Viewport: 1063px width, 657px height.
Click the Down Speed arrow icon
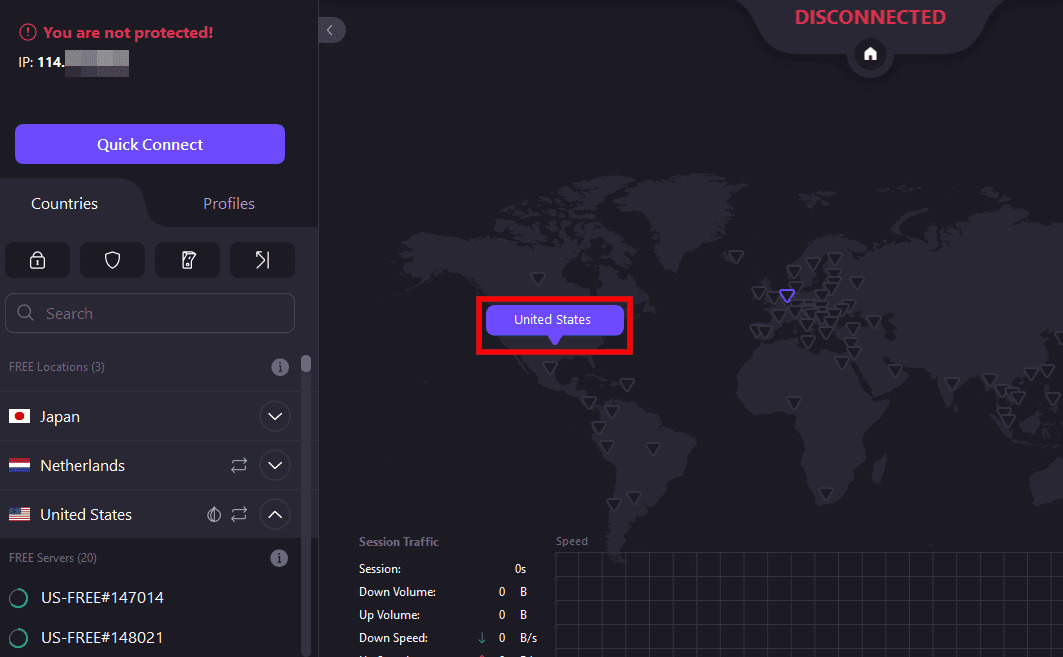[482, 638]
